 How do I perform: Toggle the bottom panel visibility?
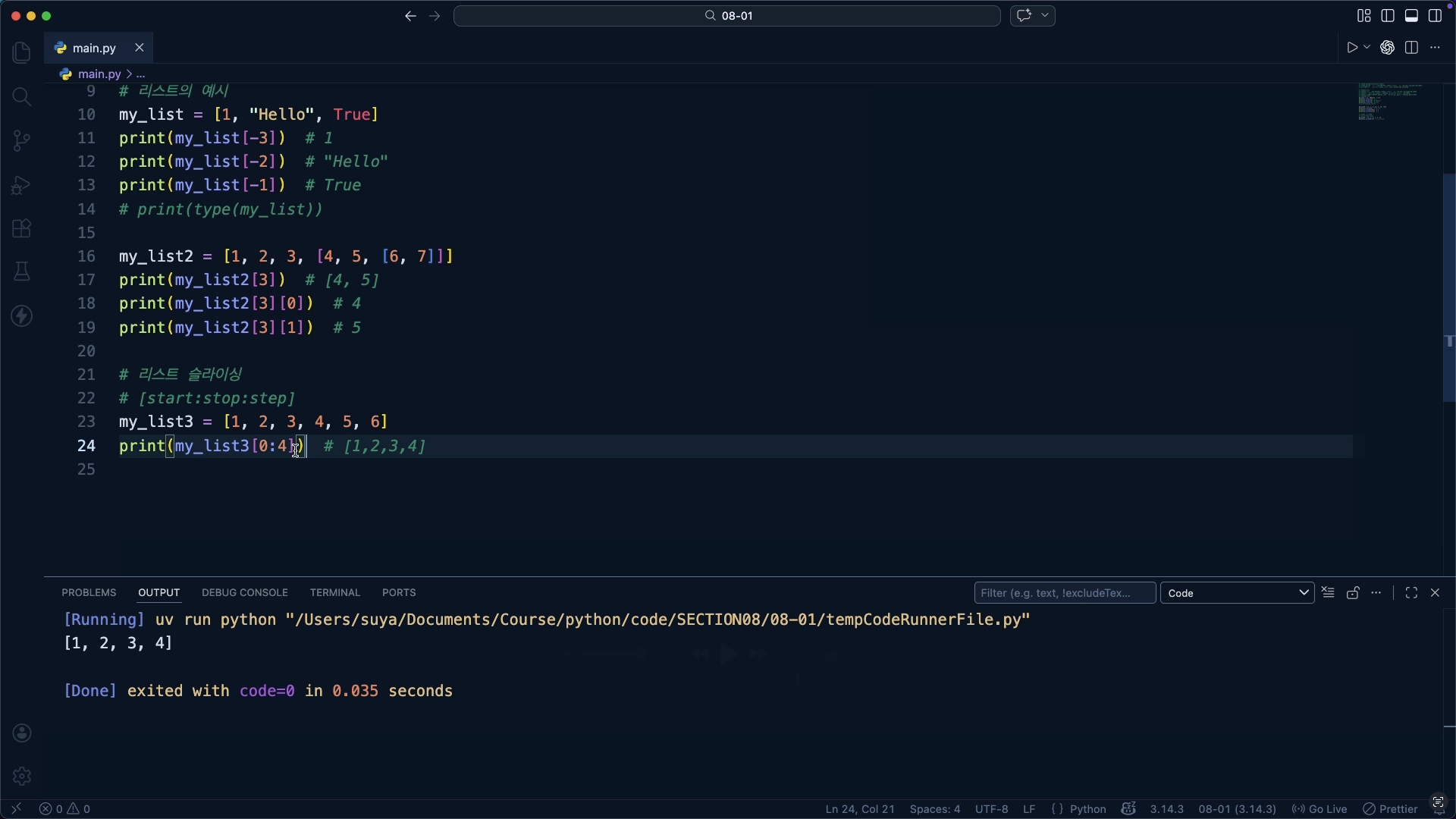pyautogui.click(x=1411, y=16)
